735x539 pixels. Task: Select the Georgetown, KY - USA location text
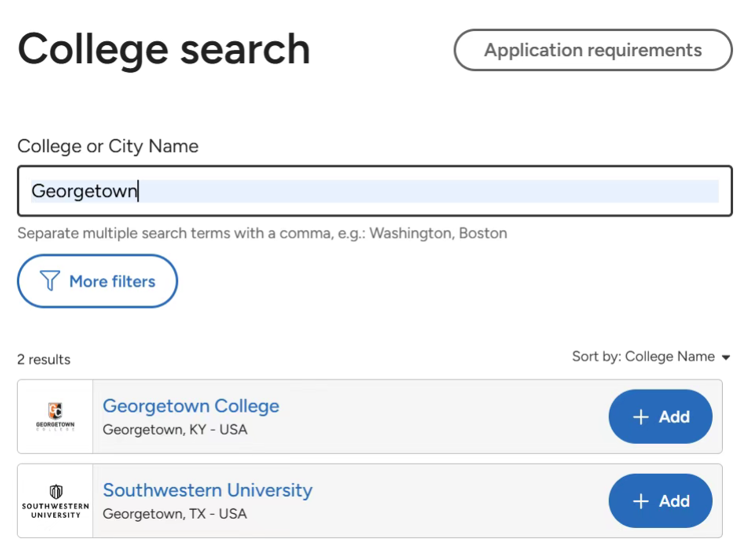tap(175, 430)
